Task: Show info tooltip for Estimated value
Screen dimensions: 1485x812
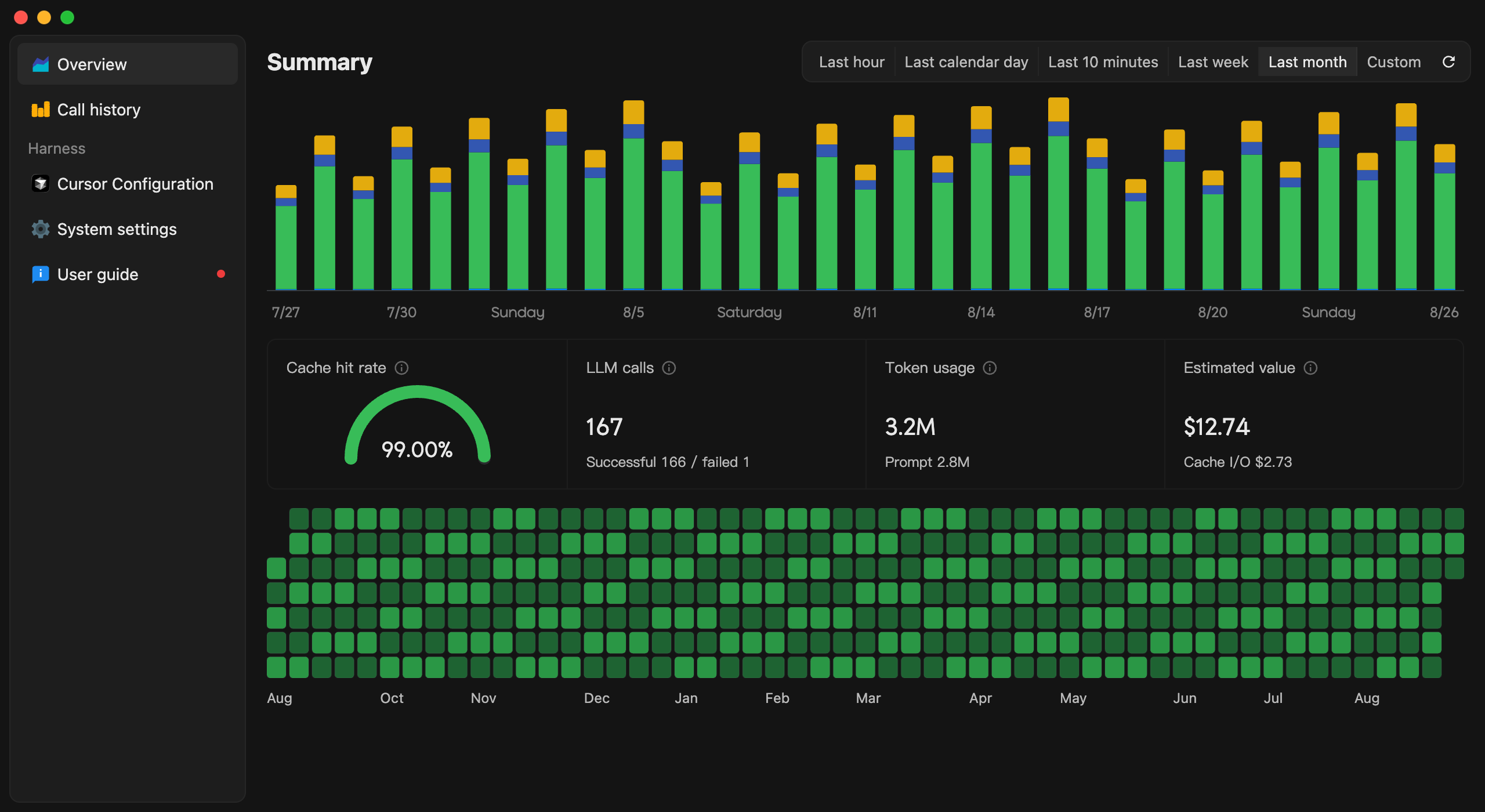Action: pos(1310,368)
